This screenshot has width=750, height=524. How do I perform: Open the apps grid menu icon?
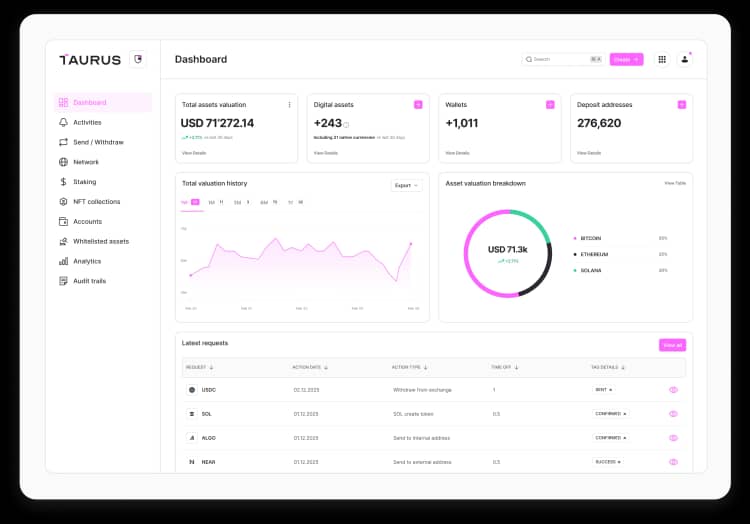click(x=662, y=59)
